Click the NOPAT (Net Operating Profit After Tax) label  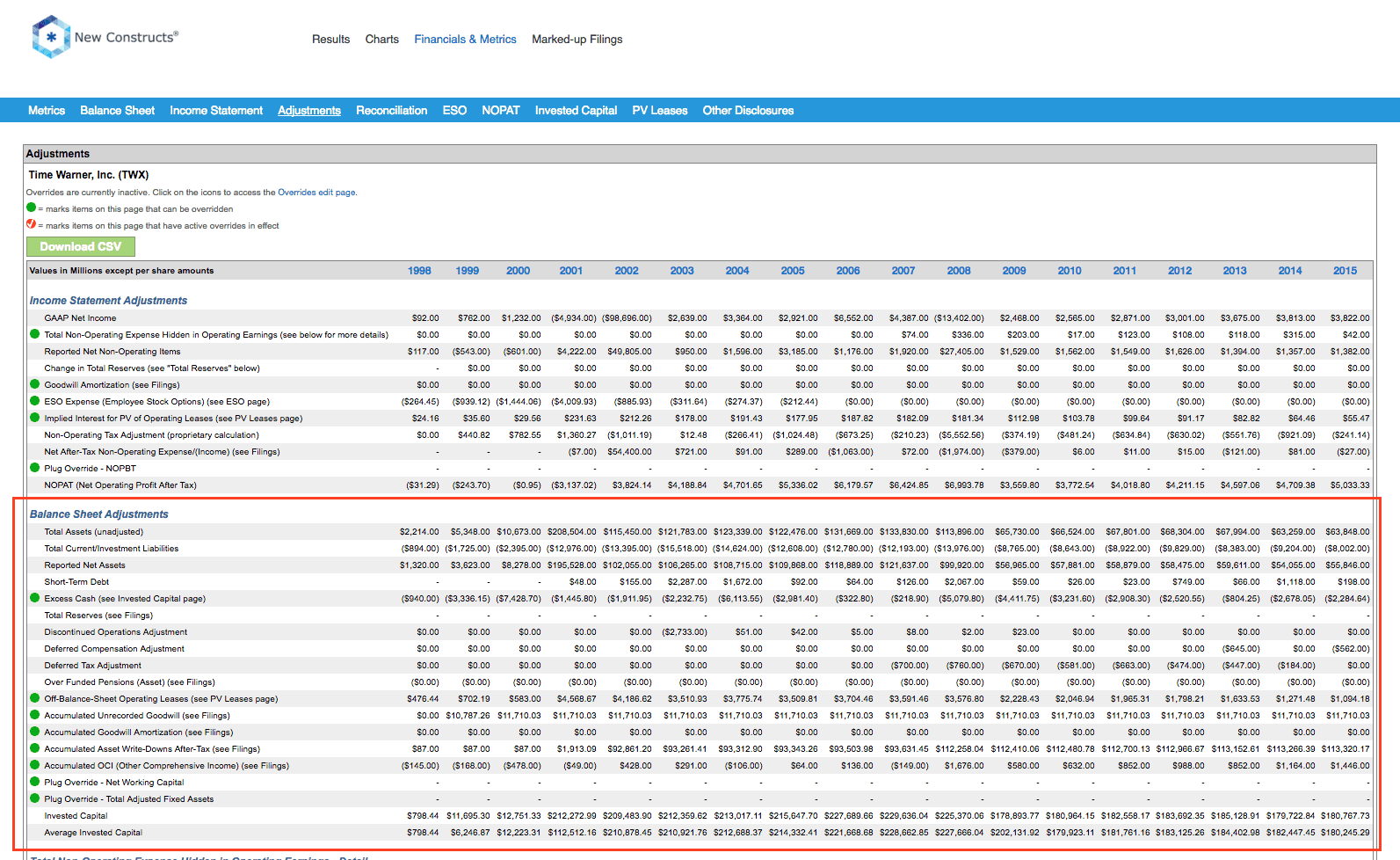pyautogui.click(x=120, y=485)
